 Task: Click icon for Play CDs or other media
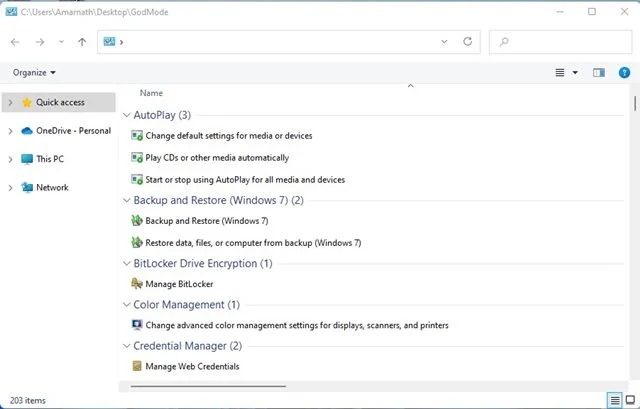[137, 158]
